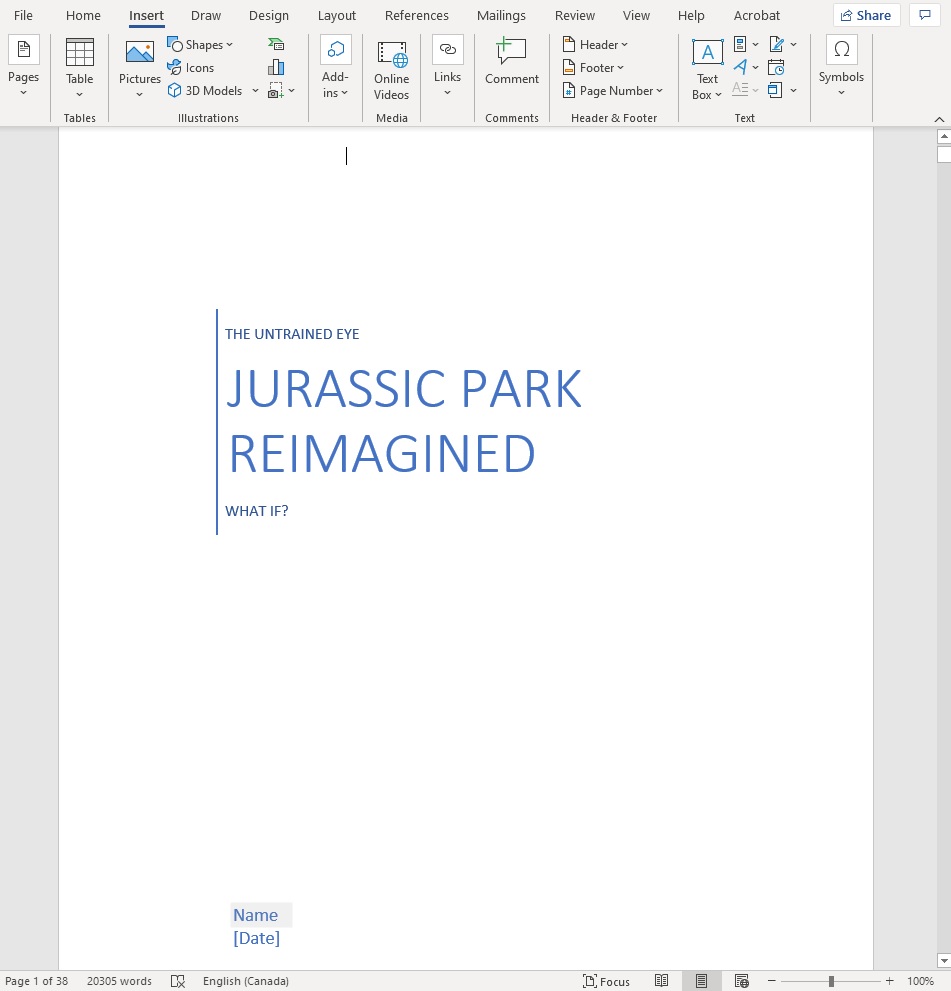The width and height of the screenshot is (951, 991).
Task: Open Online Videos media inserter
Action: [x=391, y=68]
